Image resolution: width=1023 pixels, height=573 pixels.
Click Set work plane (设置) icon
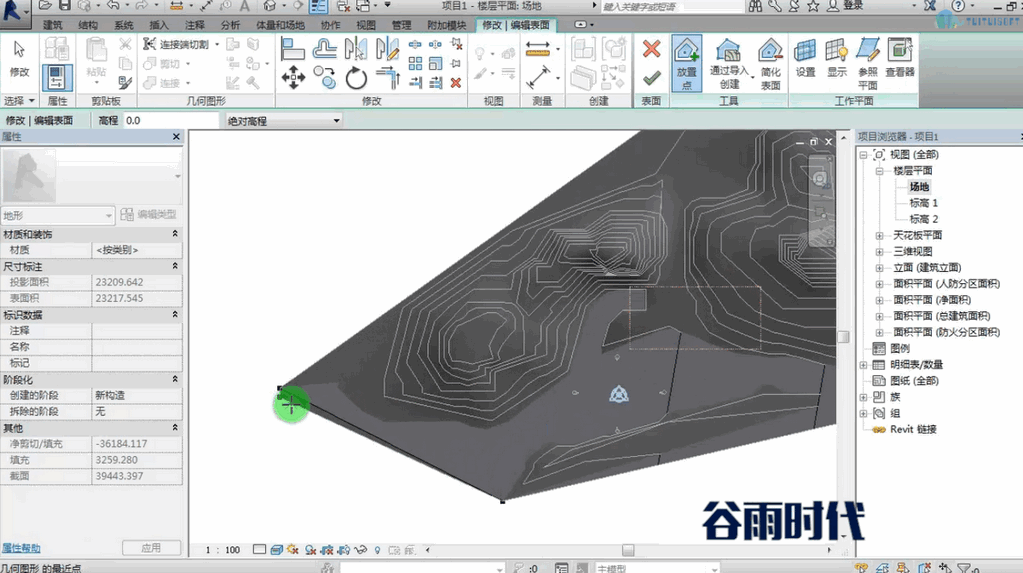(x=805, y=57)
